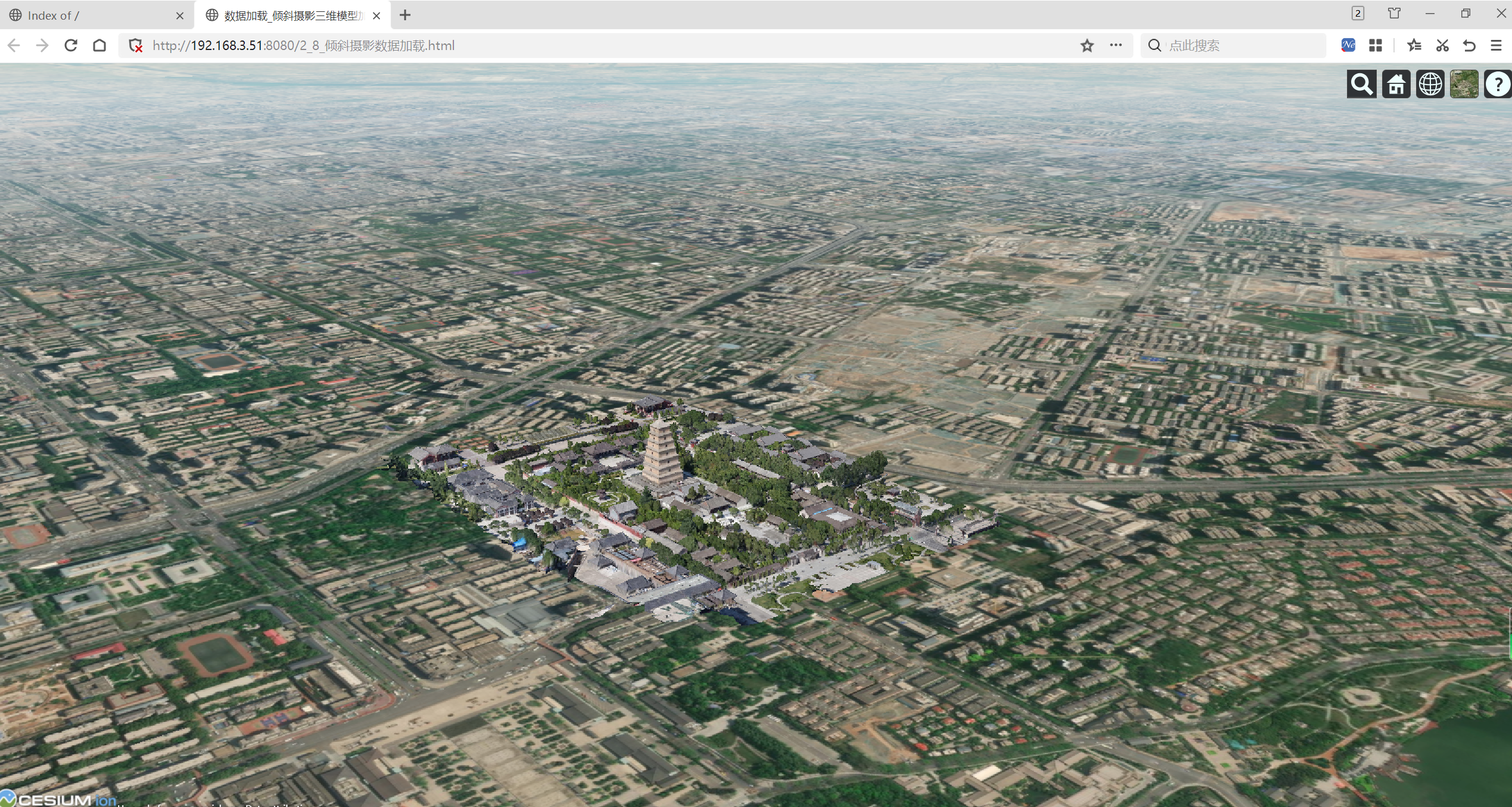Bookmark this page with the star icon
This screenshot has width=1512, height=807.
1087,45
